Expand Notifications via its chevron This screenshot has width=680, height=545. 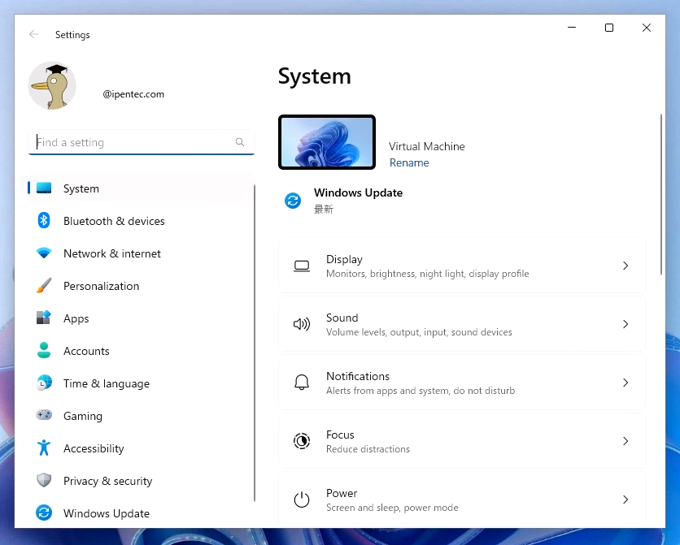pyautogui.click(x=625, y=382)
